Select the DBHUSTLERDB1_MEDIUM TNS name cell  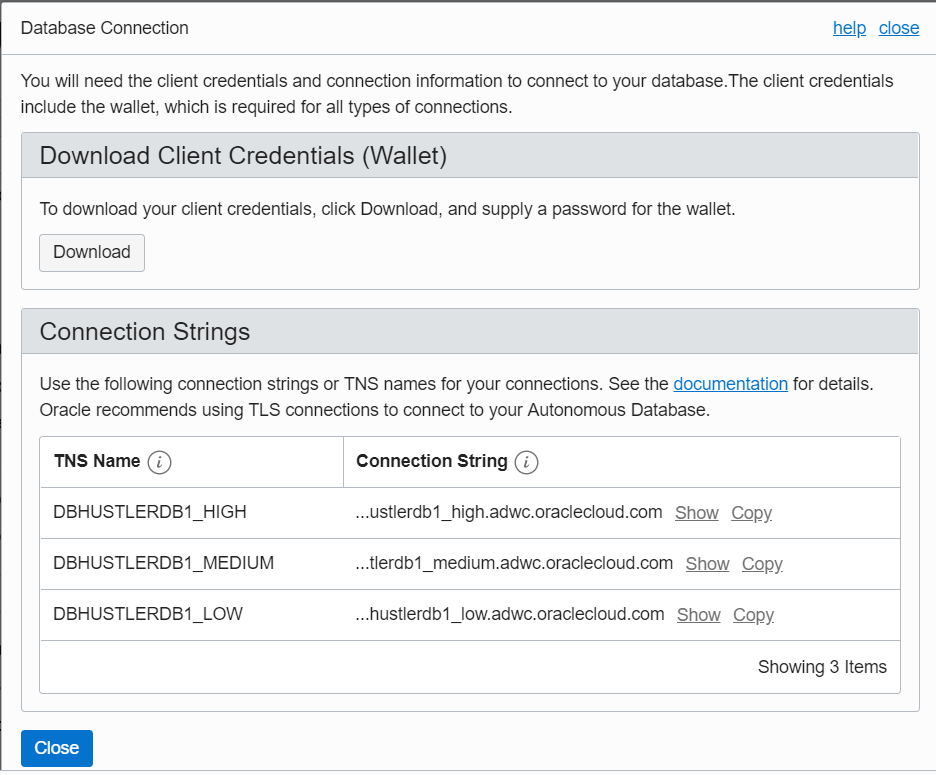click(x=163, y=564)
